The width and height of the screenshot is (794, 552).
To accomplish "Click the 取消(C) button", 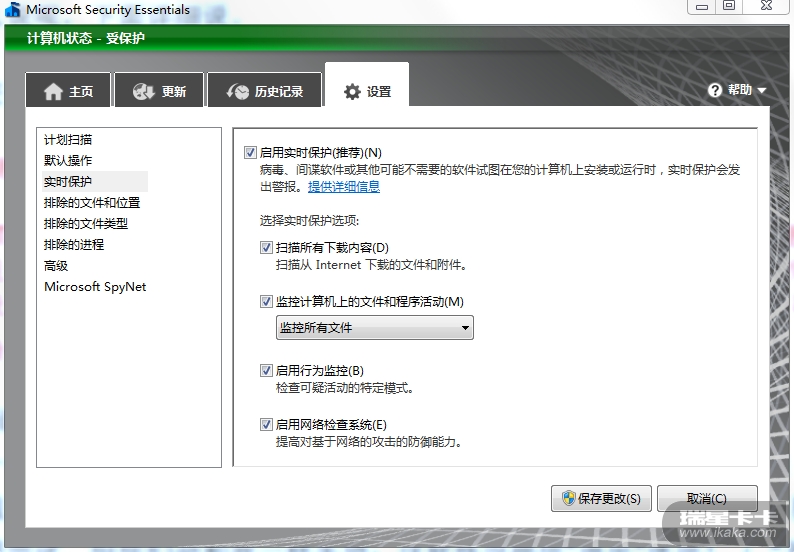I will (x=707, y=498).
